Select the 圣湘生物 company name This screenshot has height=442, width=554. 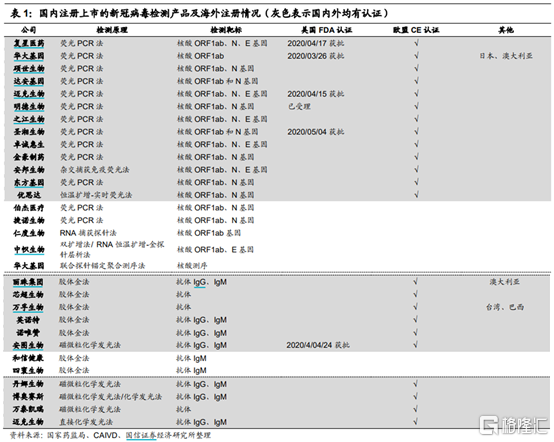pos(29,132)
